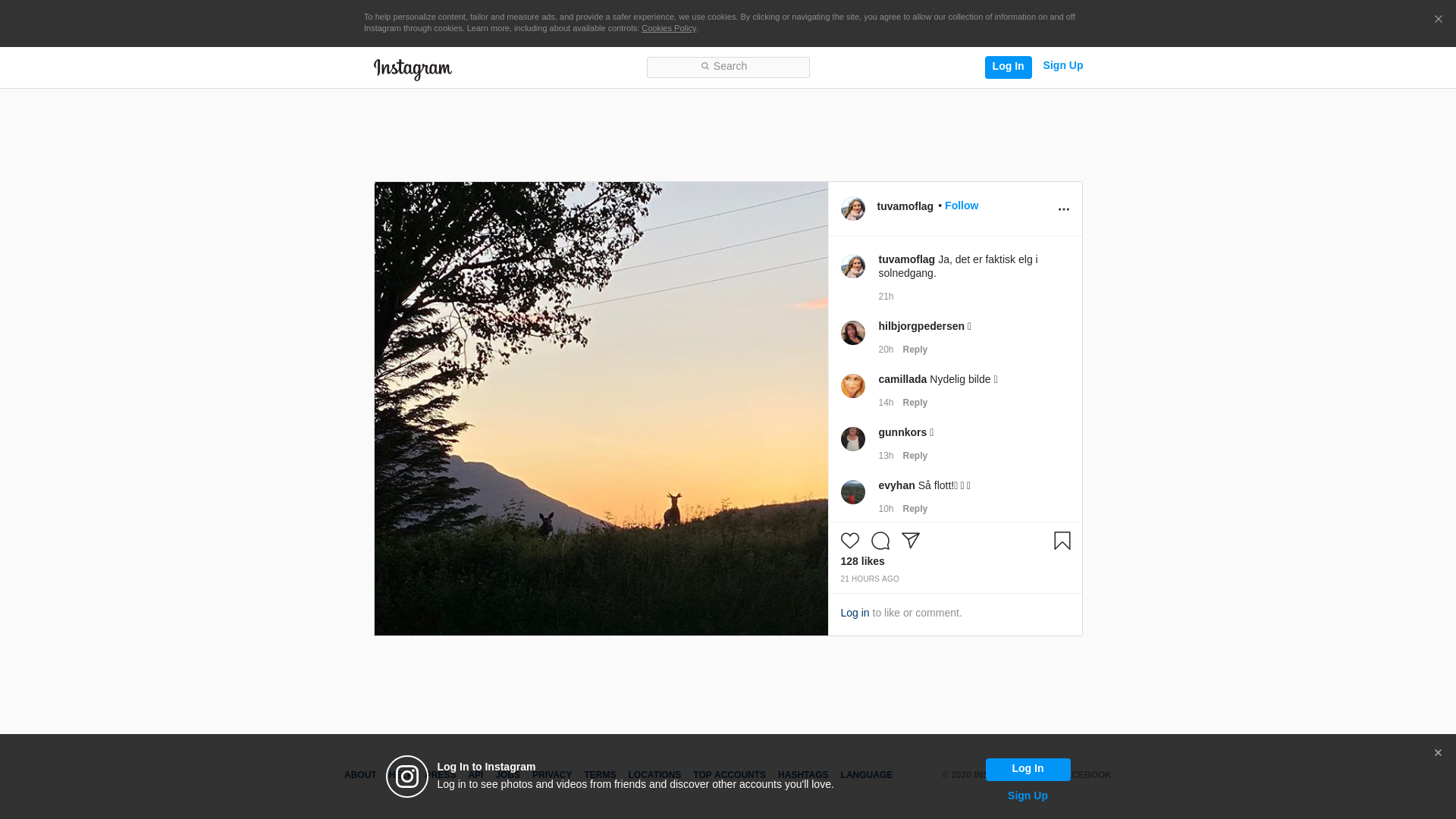1456x819 pixels.
Task: View the 128 likes list
Action: [x=862, y=561]
